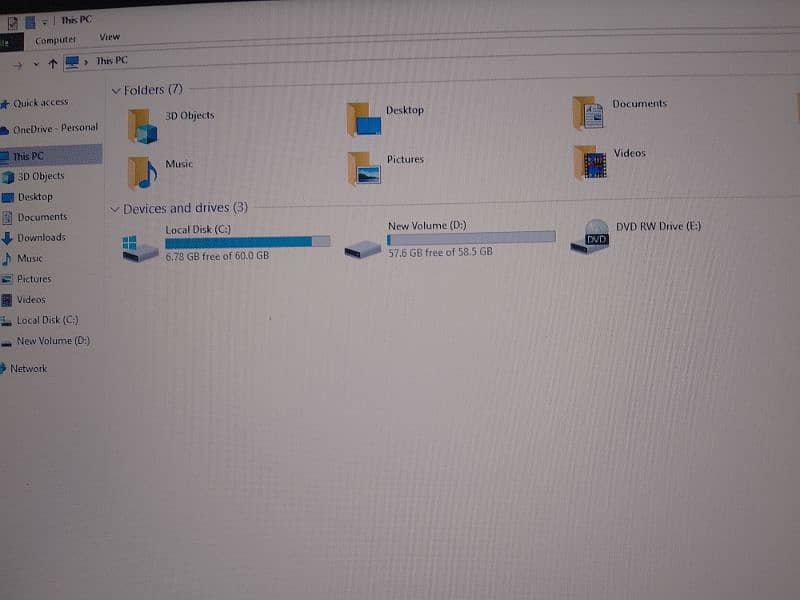Screen dimensions: 800x600
Task: Select the DVD RW Drive (E:) icon
Action: 590,237
